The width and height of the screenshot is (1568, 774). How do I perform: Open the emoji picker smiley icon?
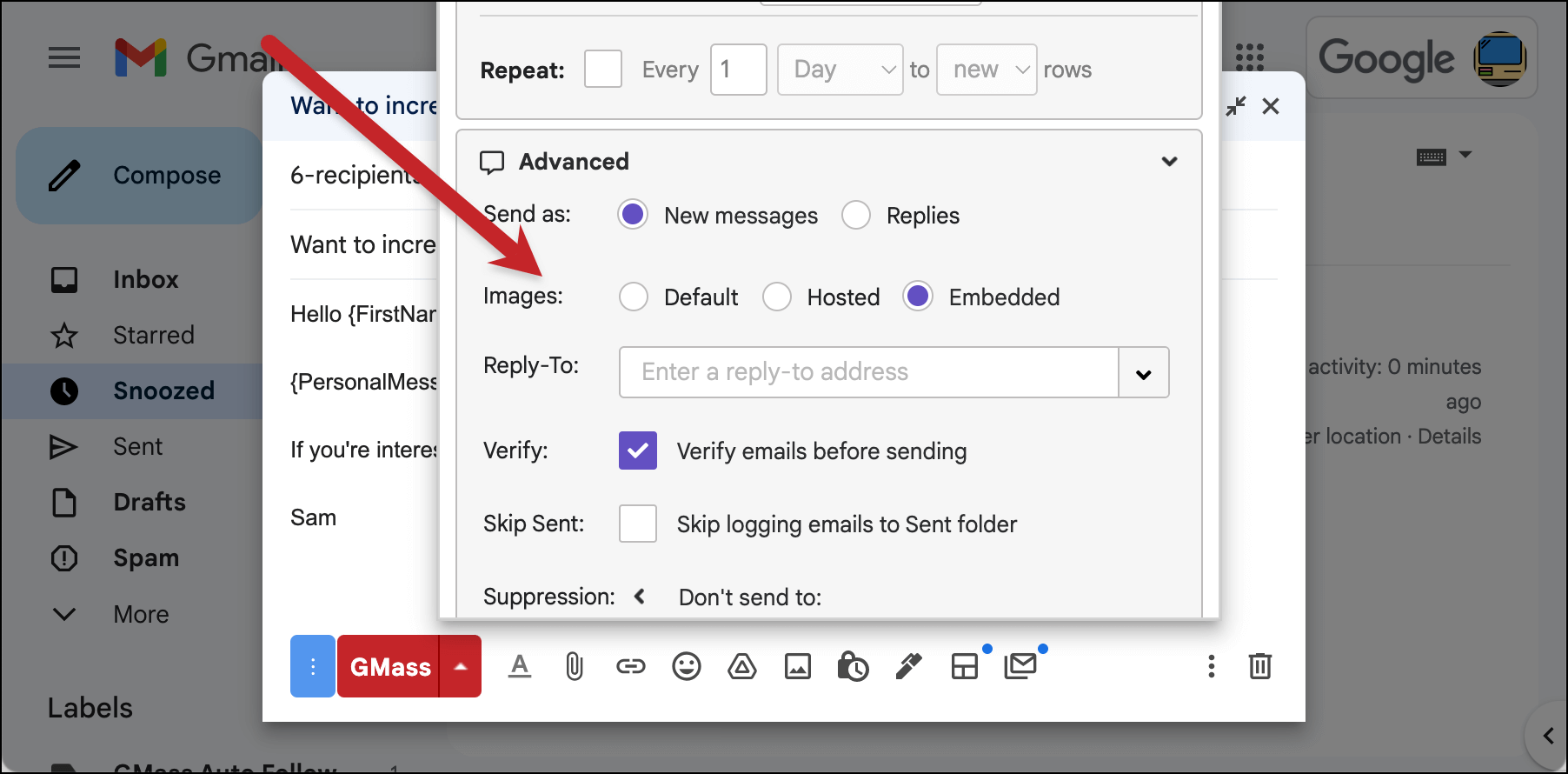point(687,667)
